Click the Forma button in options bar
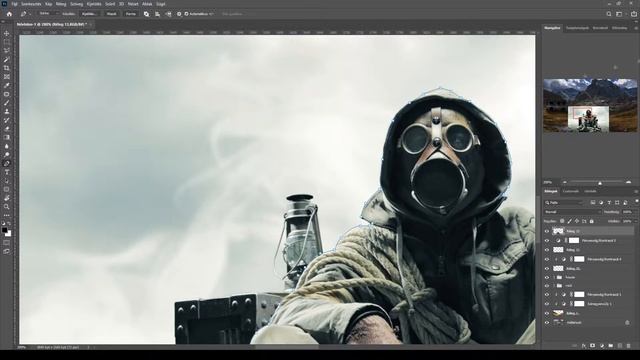 (131, 14)
